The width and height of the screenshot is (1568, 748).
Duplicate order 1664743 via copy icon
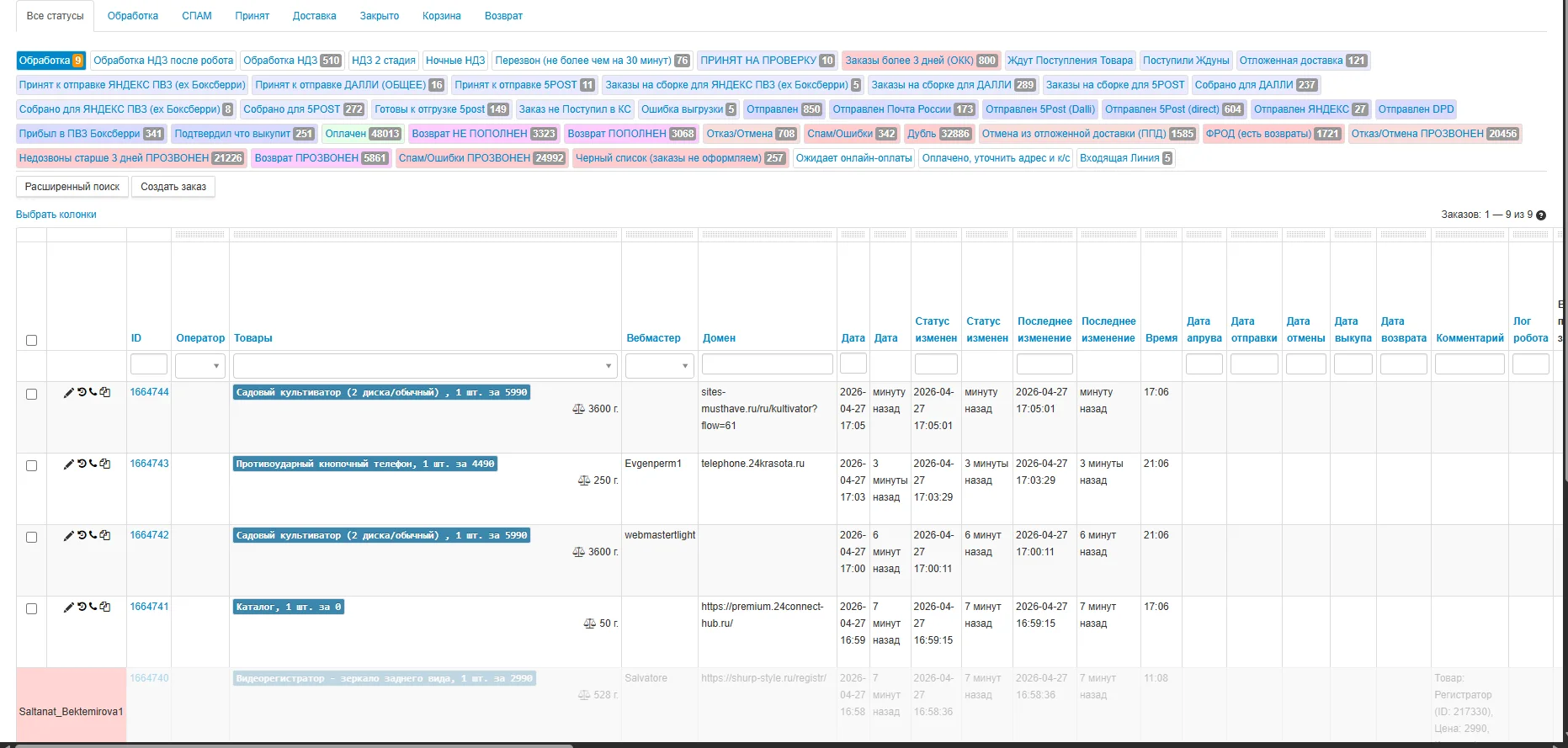pyautogui.click(x=105, y=464)
